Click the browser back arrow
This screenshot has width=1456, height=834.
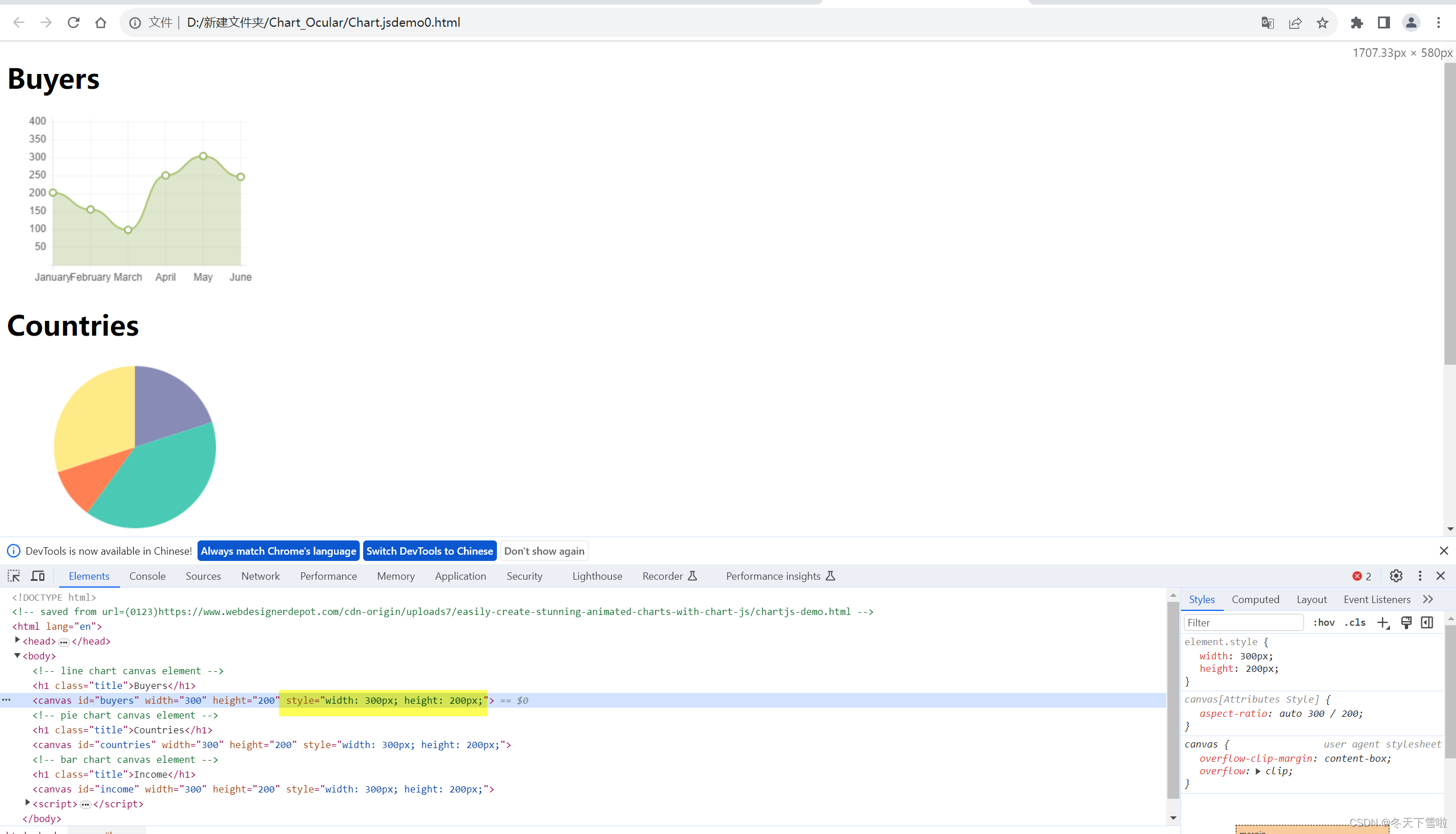click(18, 22)
